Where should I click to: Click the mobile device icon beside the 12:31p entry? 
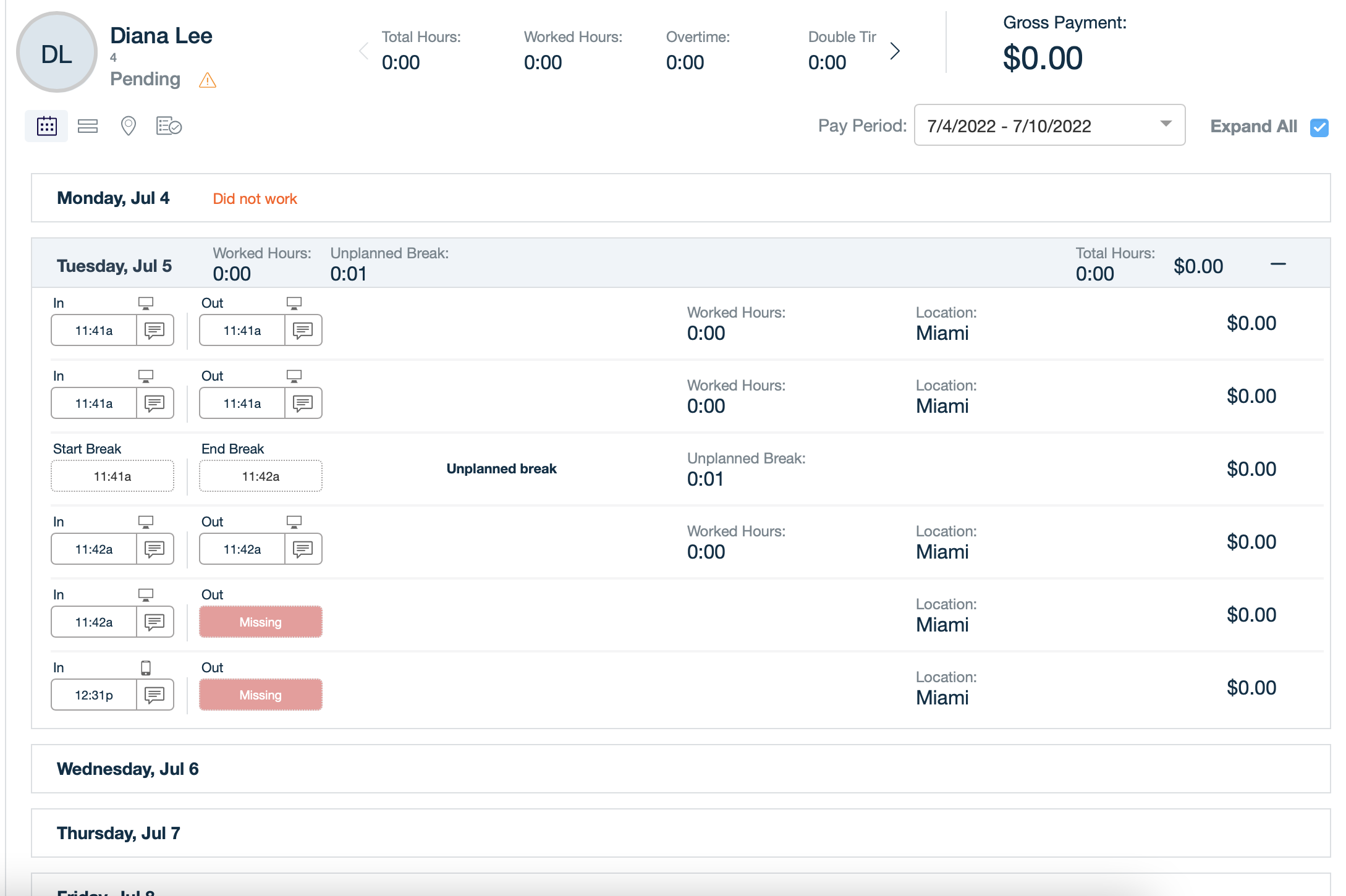146,667
